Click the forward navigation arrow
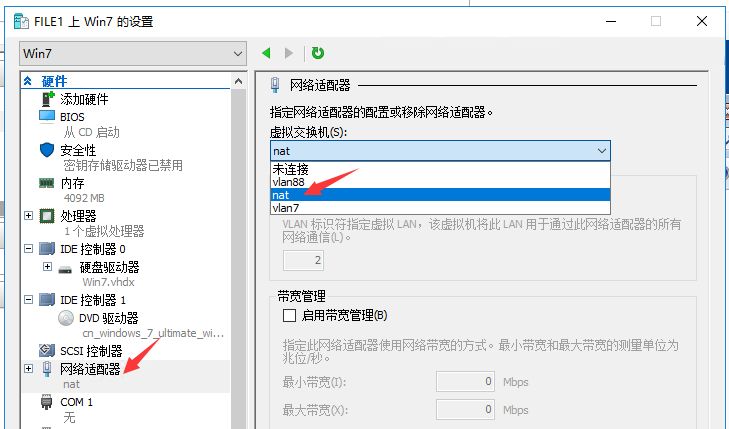 coord(289,53)
